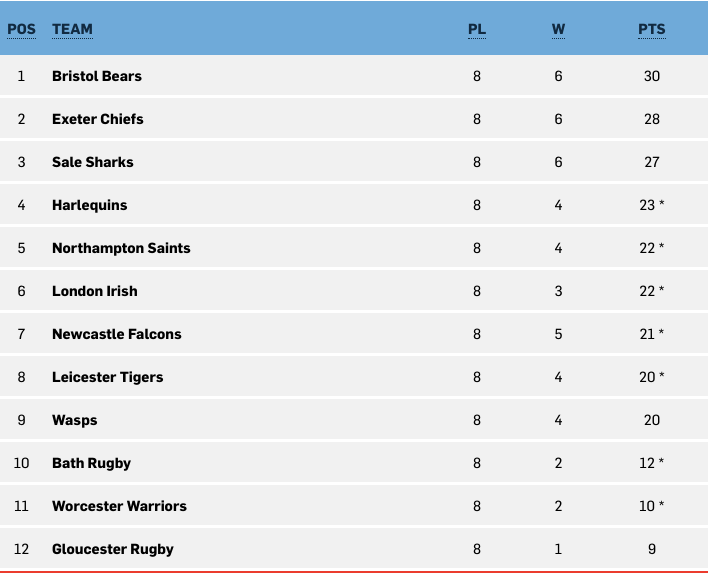Click Bristol Bears points value 30
708x573 pixels.
[x=652, y=76]
